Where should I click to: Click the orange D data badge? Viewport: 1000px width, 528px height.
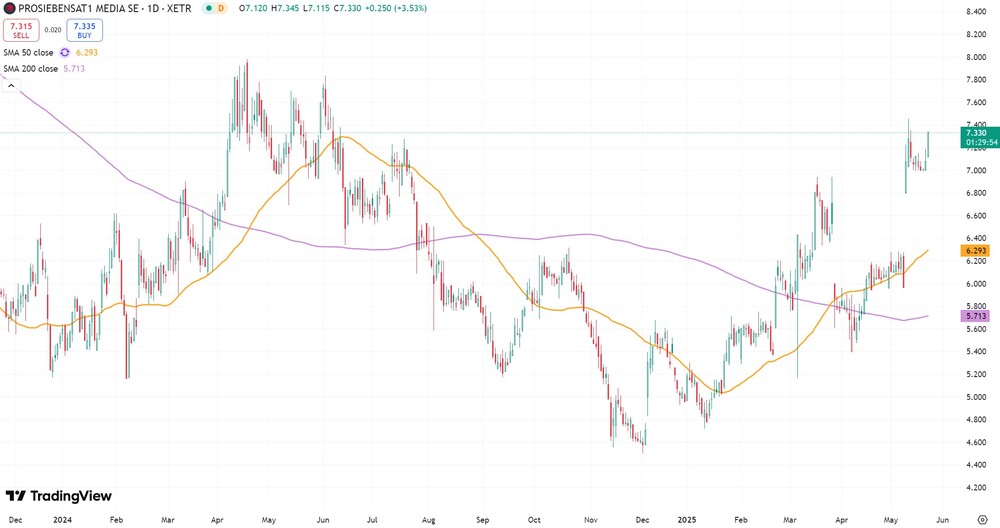[221, 8]
